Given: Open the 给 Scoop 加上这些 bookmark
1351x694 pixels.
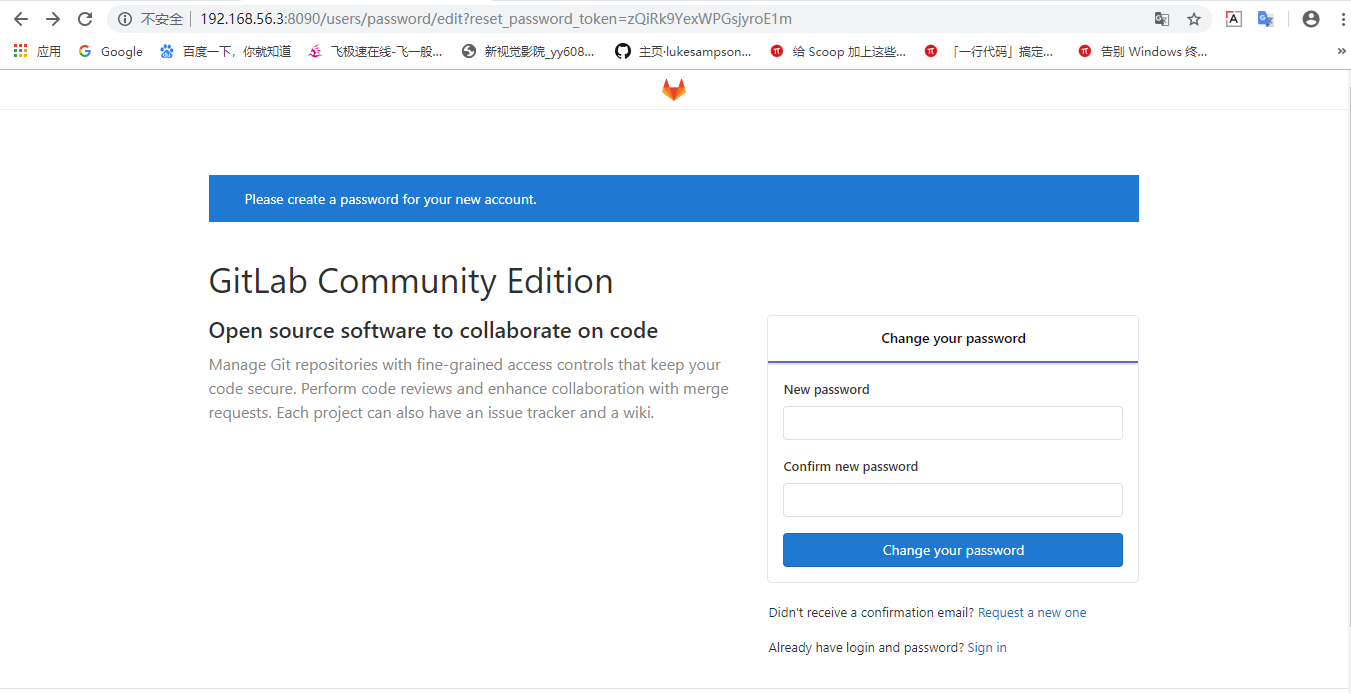Looking at the screenshot, I should [x=838, y=51].
